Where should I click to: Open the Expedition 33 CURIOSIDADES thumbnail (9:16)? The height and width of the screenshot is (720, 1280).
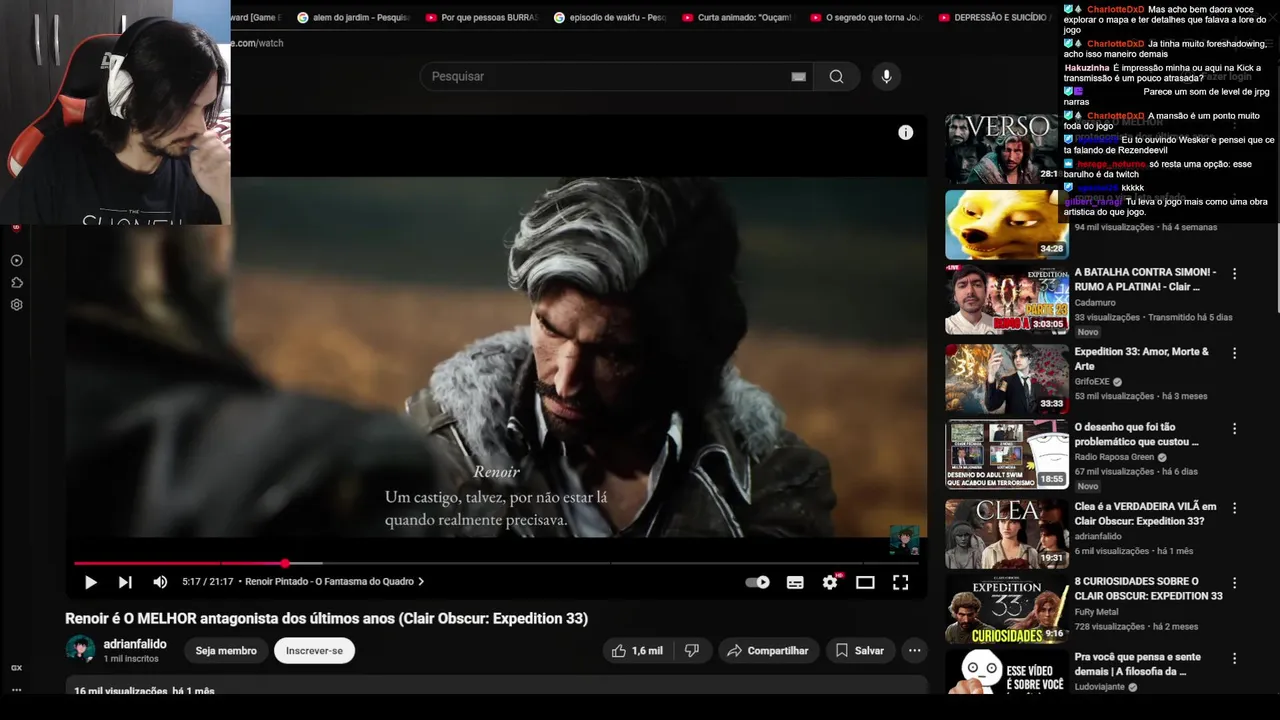[x=1007, y=609]
